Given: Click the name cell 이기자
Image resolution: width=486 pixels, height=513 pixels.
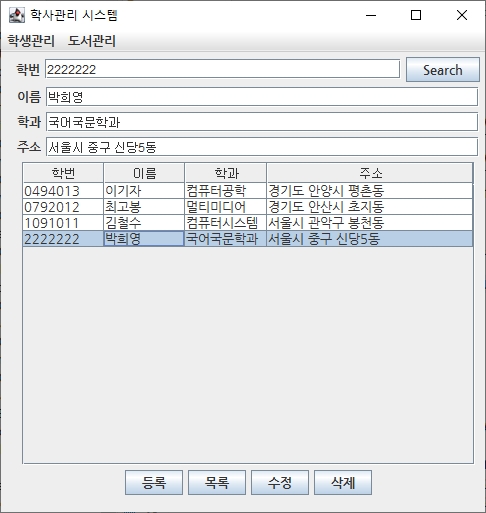Looking at the screenshot, I should pyautogui.click(x=144, y=191).
